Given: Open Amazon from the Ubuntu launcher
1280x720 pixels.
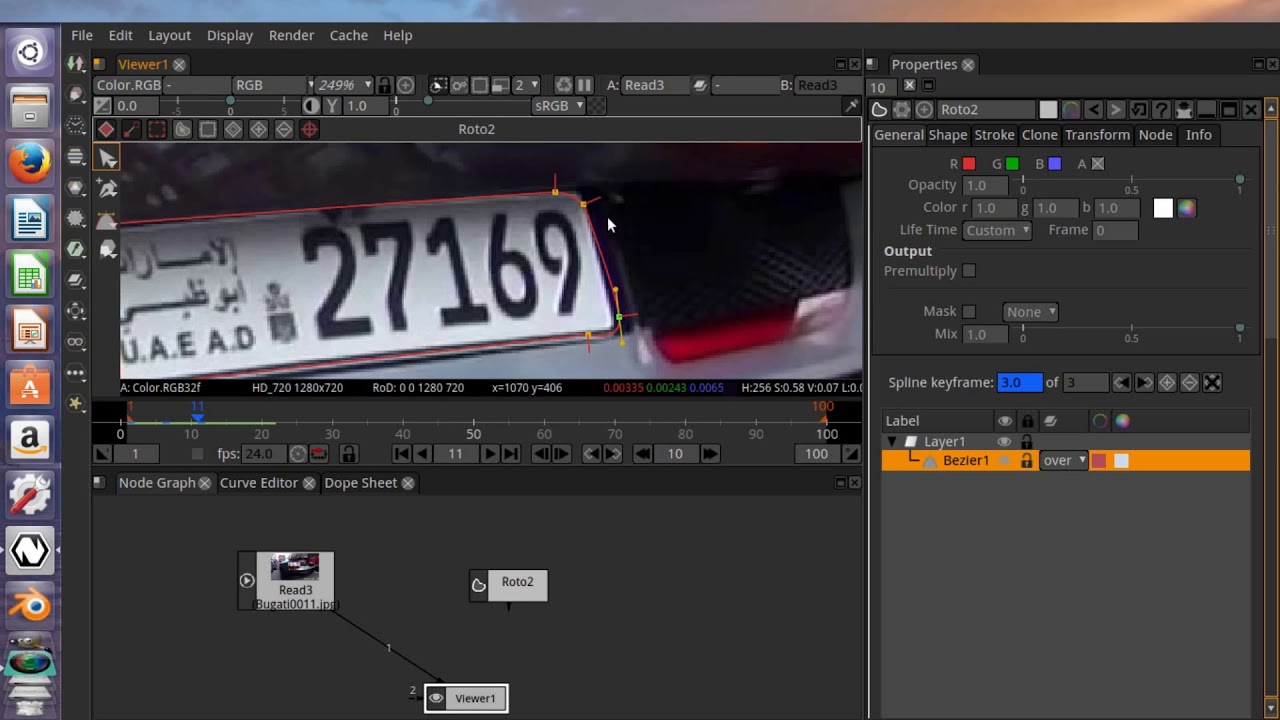Looking at the screenshot, I should pyautogui.click(x=30, y=439).
